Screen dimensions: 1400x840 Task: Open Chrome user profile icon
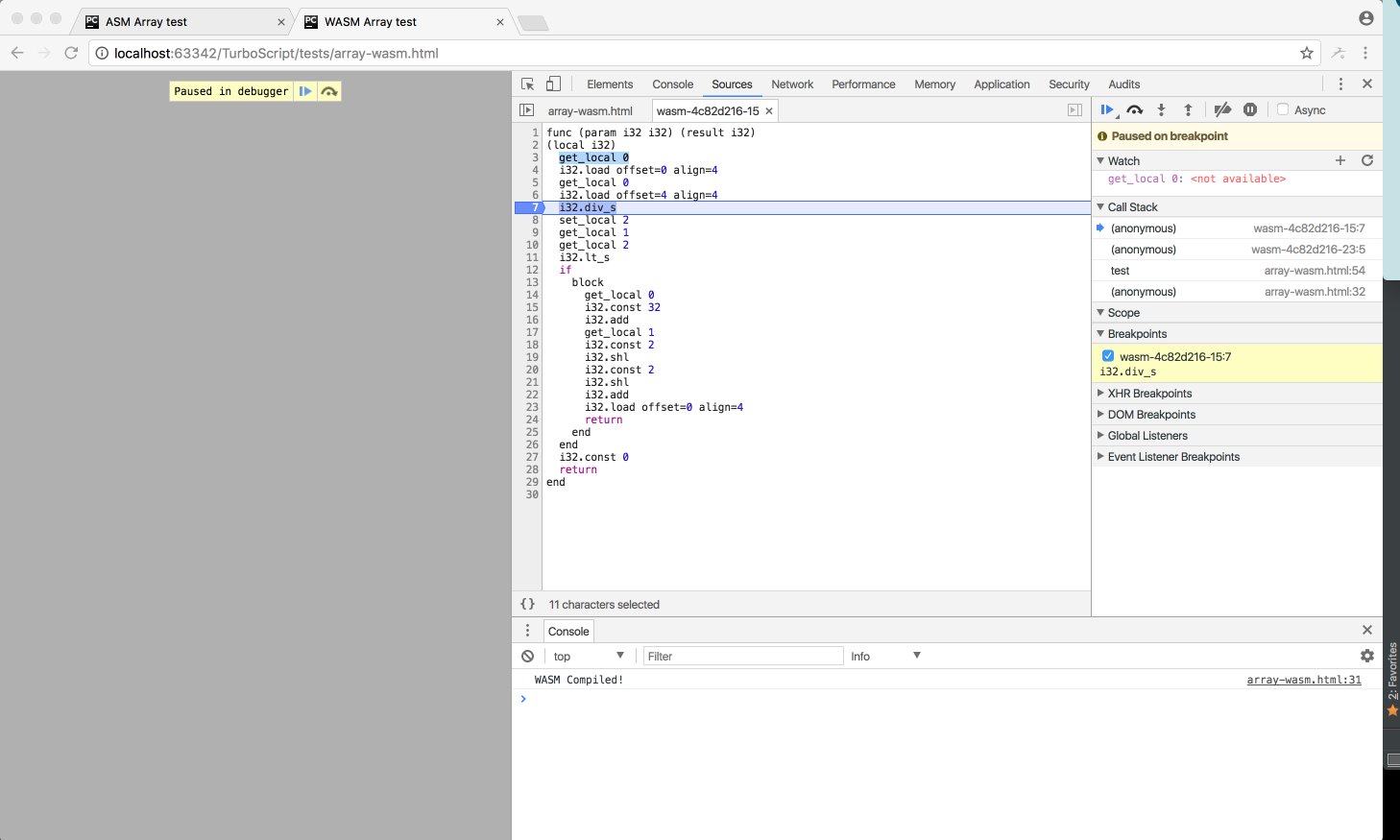click(1366, 18)
